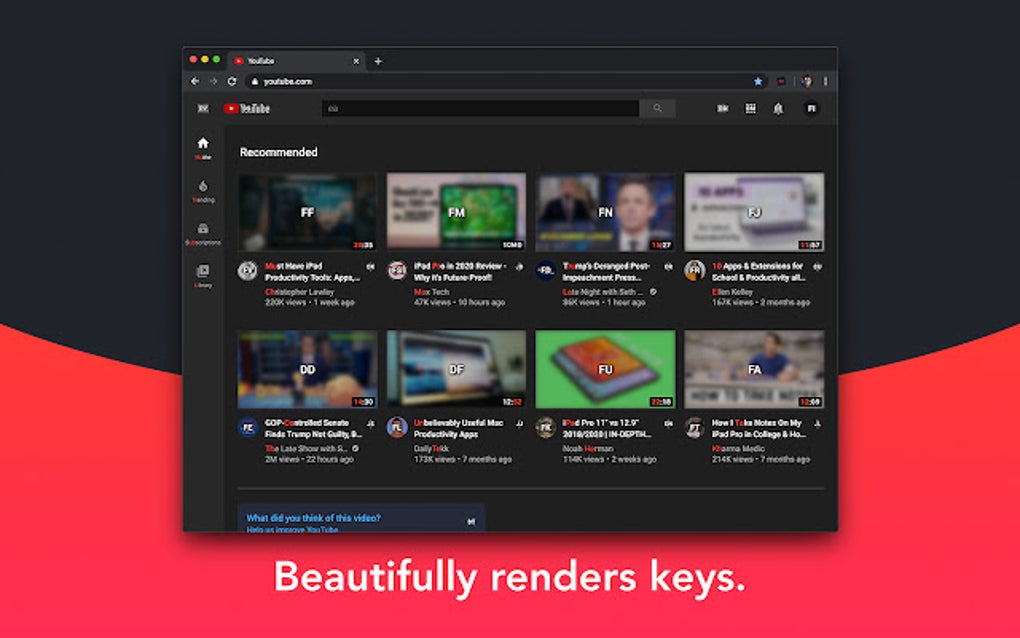
Task: Reload the page
Action: (x=232, y=81)
